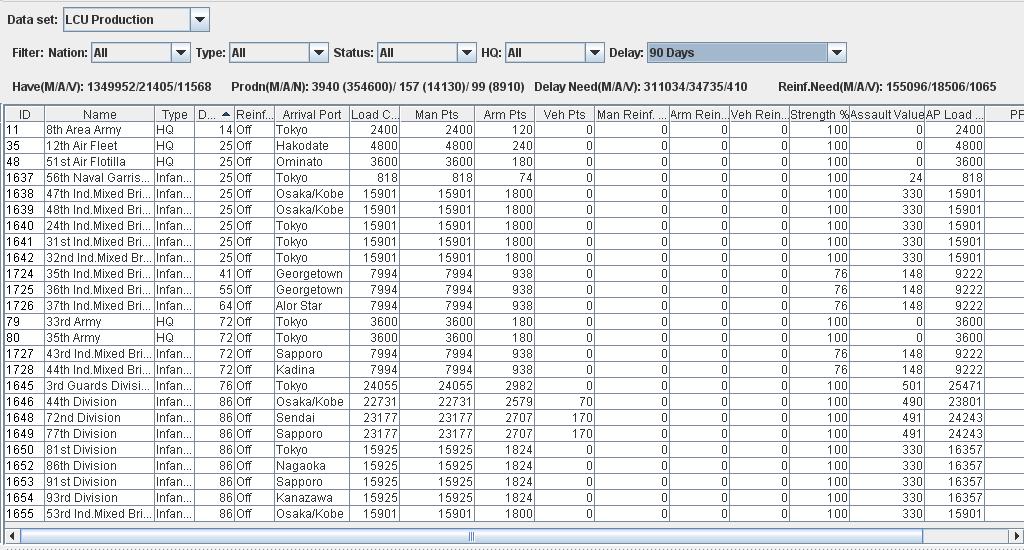Select the 33rd Army row
1024x550 pixels.
click(514, 322)
